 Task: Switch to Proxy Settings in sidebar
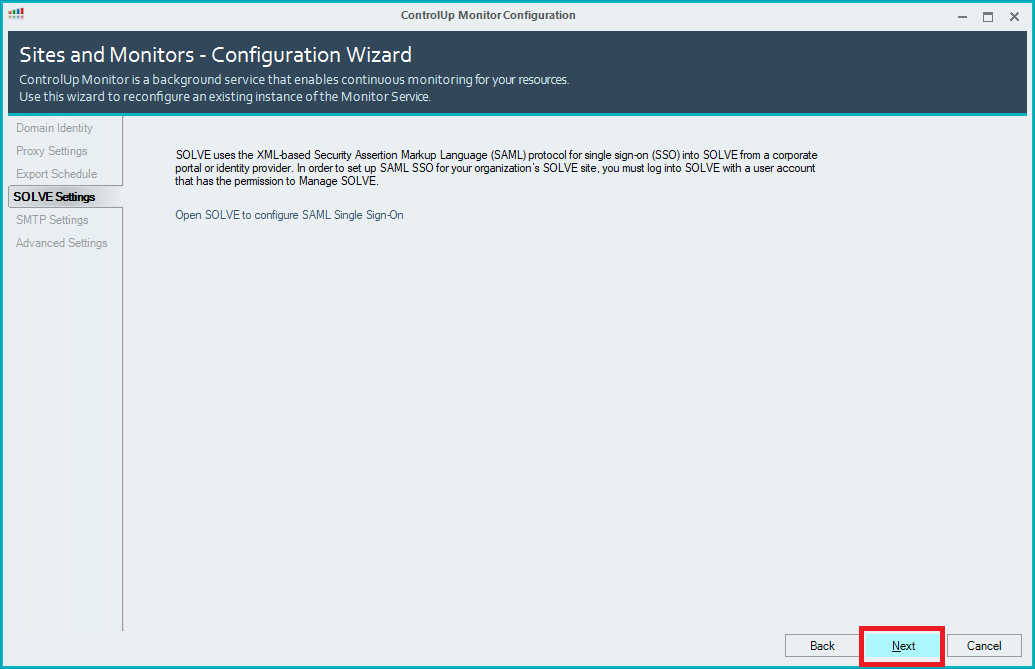pos(52,151)
